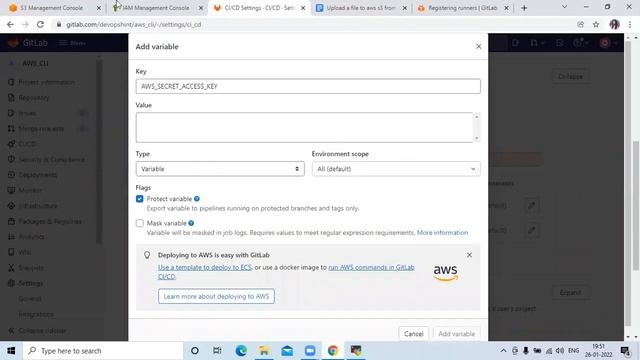Reload the current page
The image size is (640, 360).
point(40,24)
